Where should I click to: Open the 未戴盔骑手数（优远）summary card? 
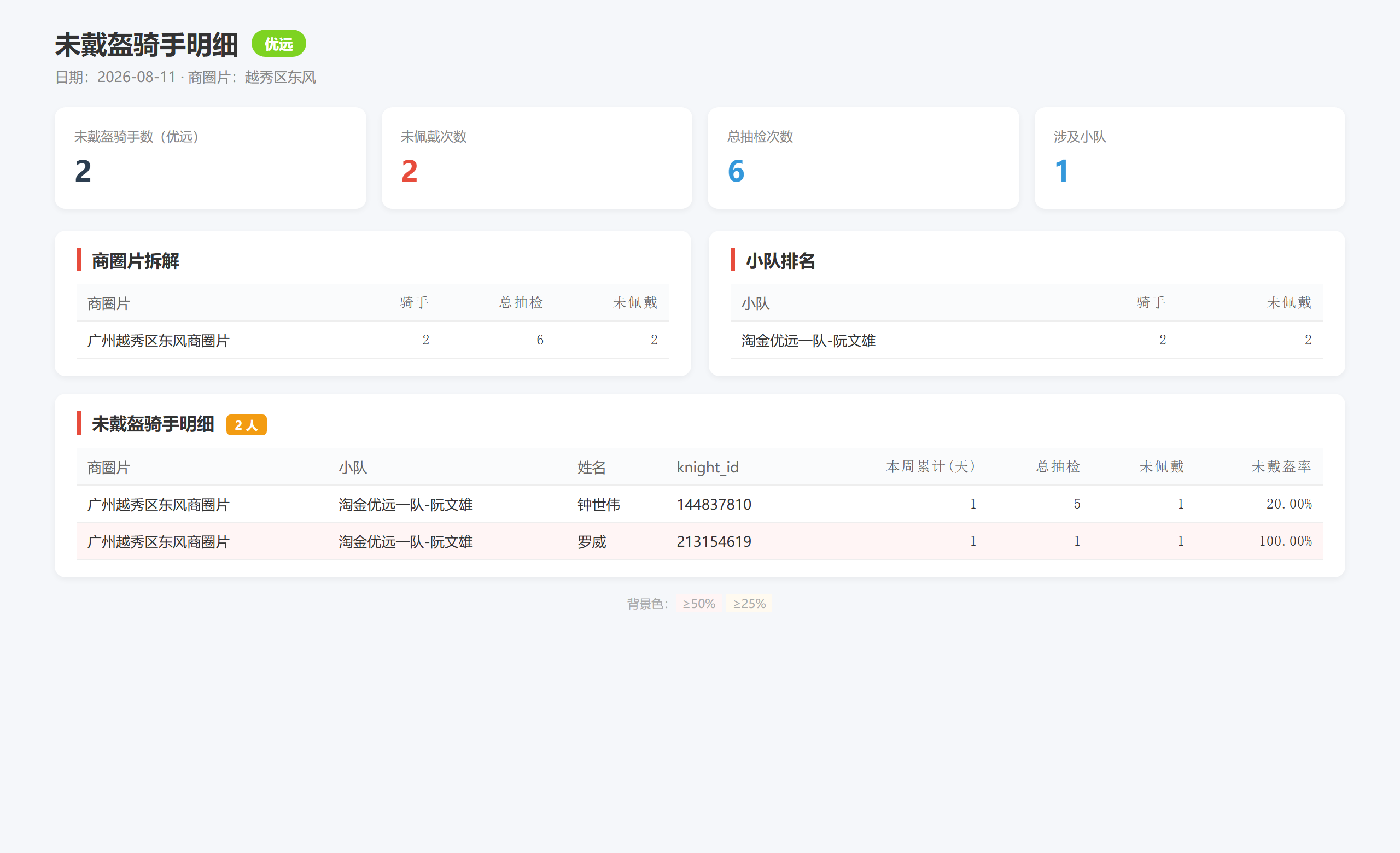click(x=210, y=158)
